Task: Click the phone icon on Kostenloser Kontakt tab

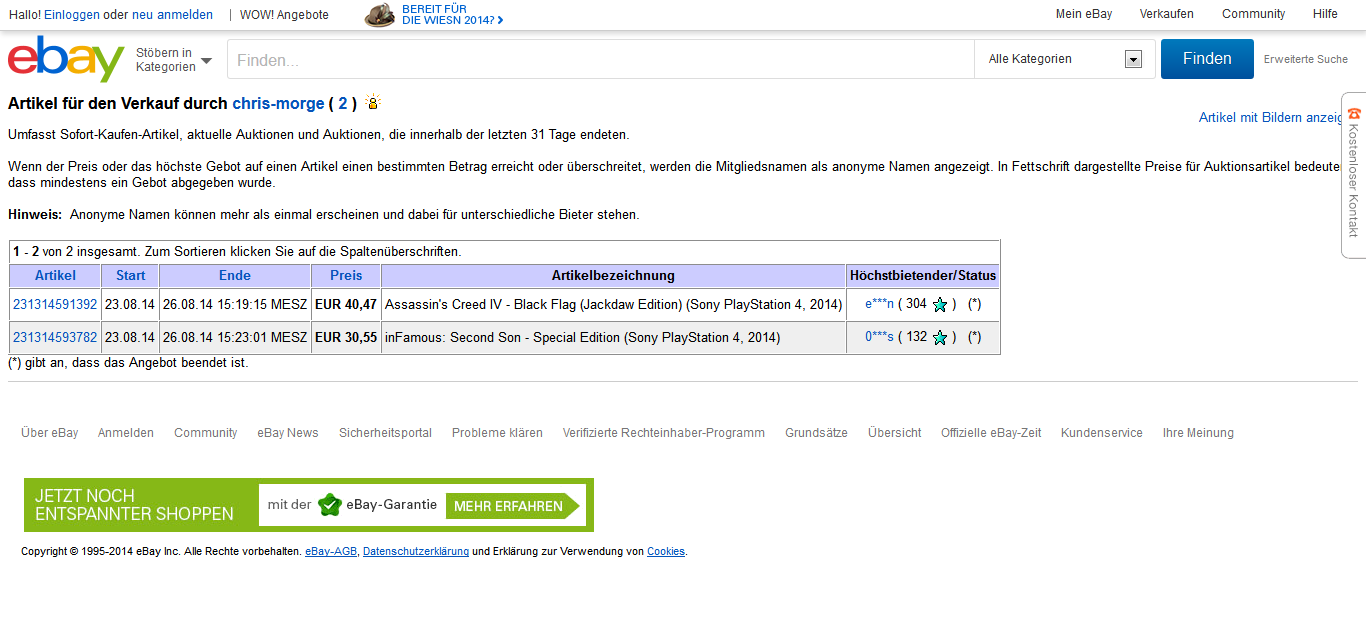Action: click(1354, 113)
